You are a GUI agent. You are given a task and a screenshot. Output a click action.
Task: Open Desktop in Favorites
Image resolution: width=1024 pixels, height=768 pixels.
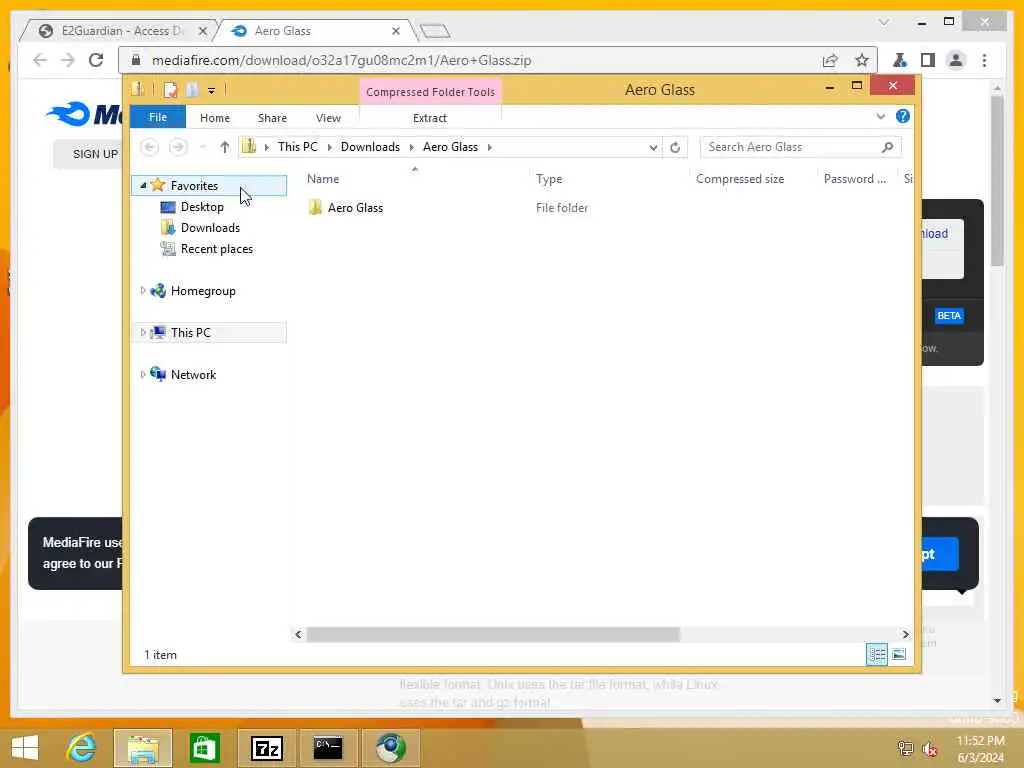tap(202, 207)
